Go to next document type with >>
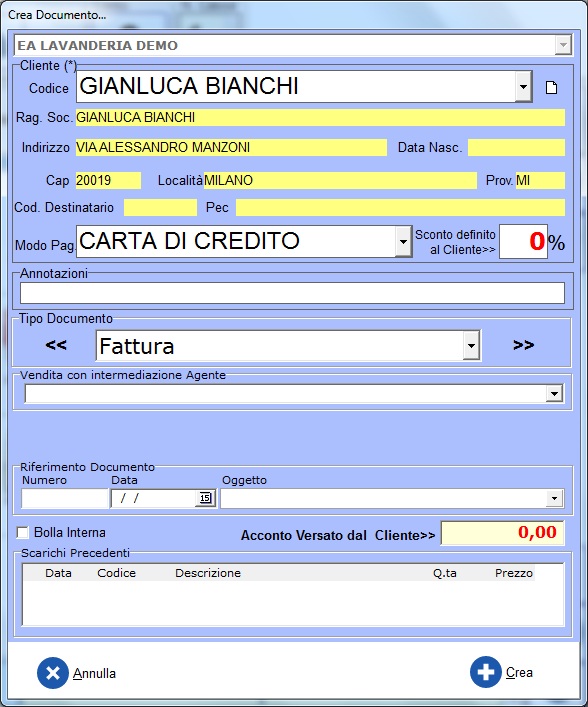This screenshot has height=707, width=588. point(524,345)
